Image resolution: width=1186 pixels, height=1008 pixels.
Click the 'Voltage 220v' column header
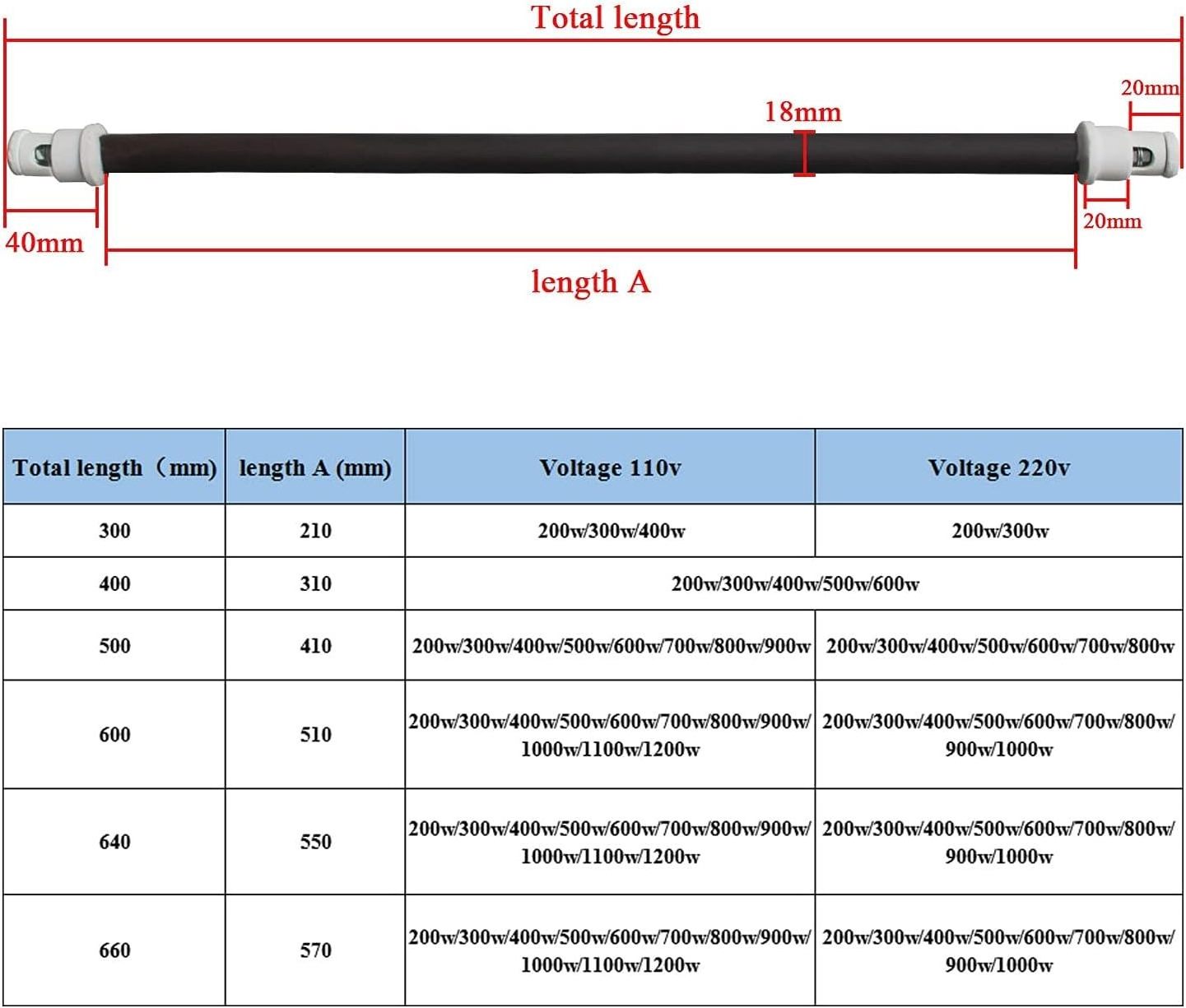click(x=999, y=467)
